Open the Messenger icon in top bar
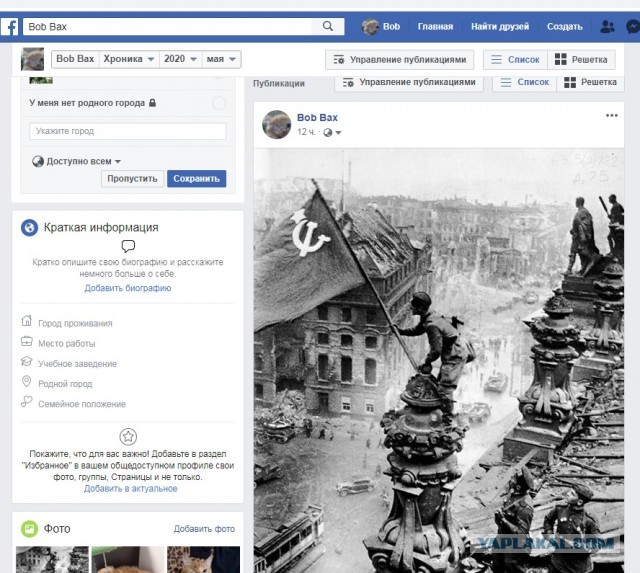 click(x=633, y=27)
